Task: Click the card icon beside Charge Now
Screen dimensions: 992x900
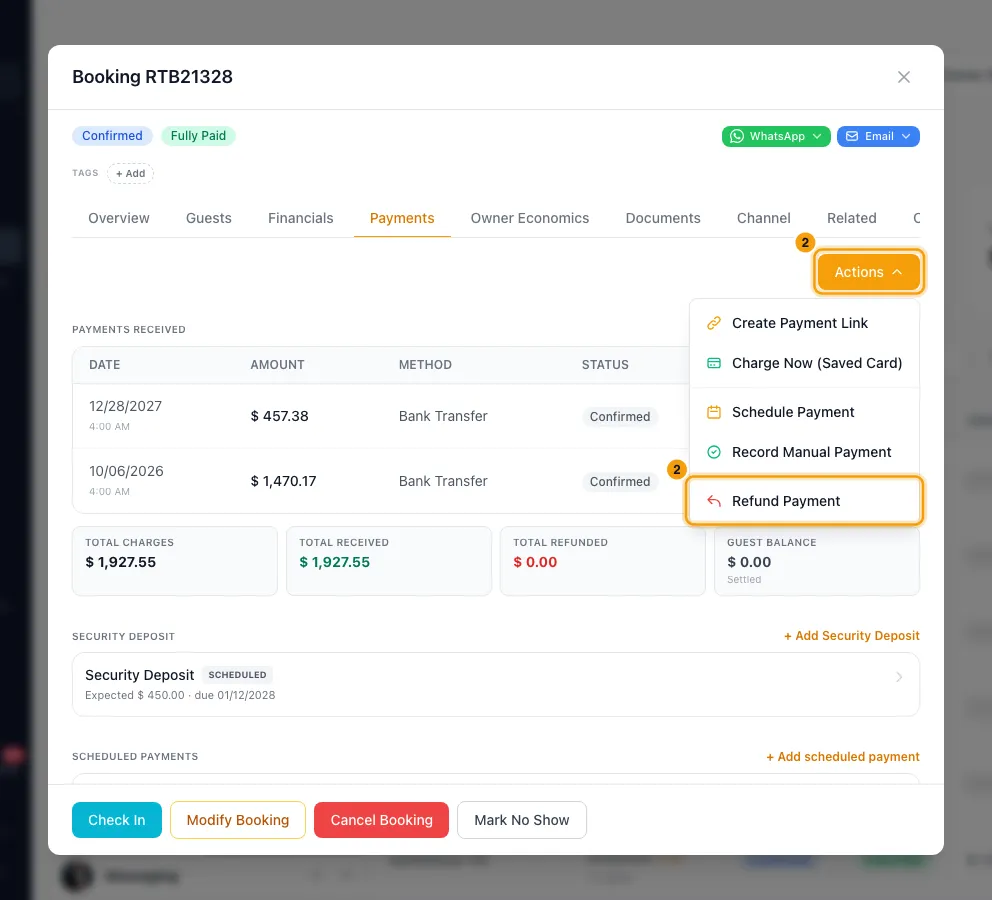Action: click(x=714, y=363)
